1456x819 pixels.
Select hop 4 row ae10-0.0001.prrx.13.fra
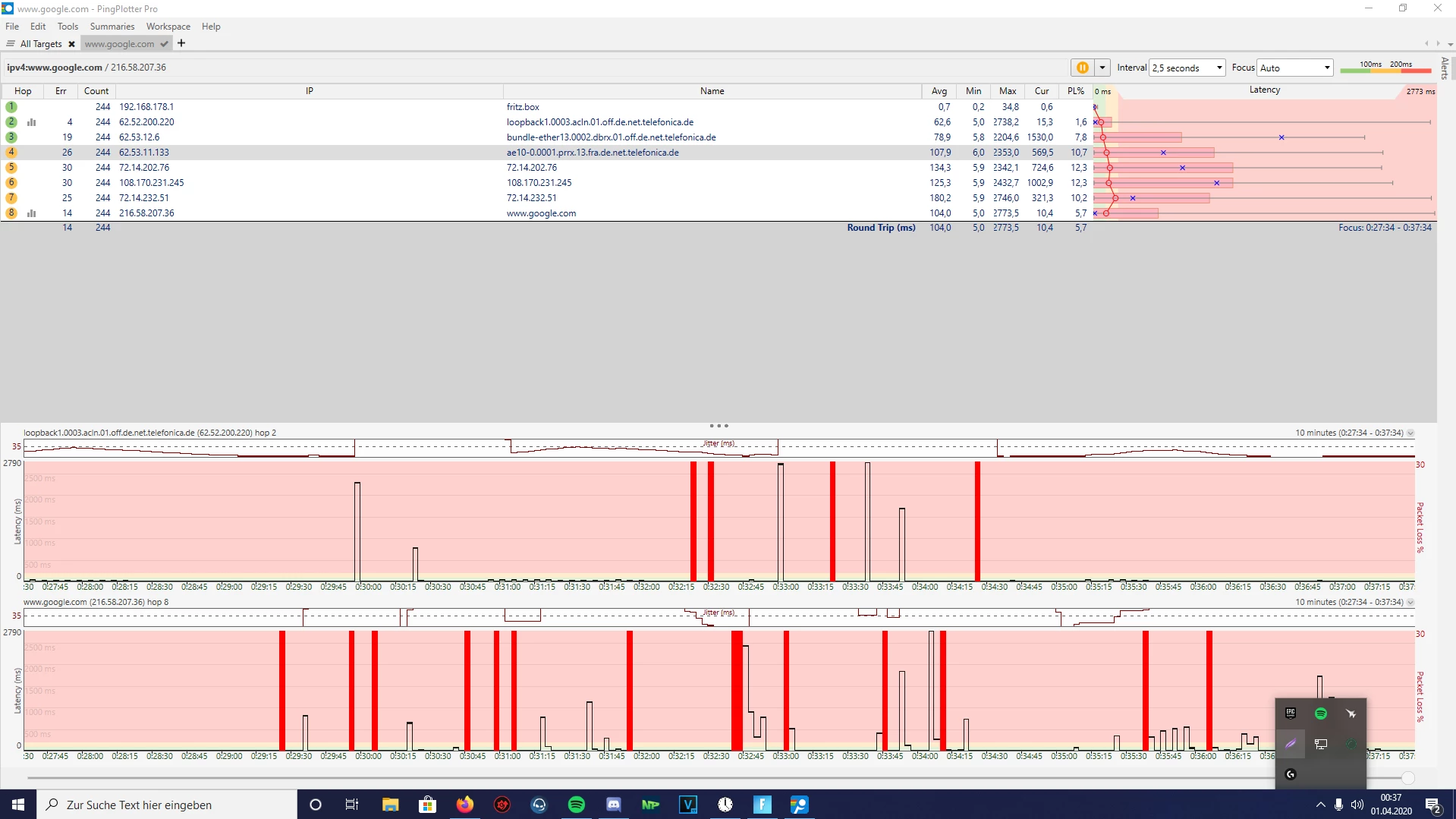[x=592, y=153]
